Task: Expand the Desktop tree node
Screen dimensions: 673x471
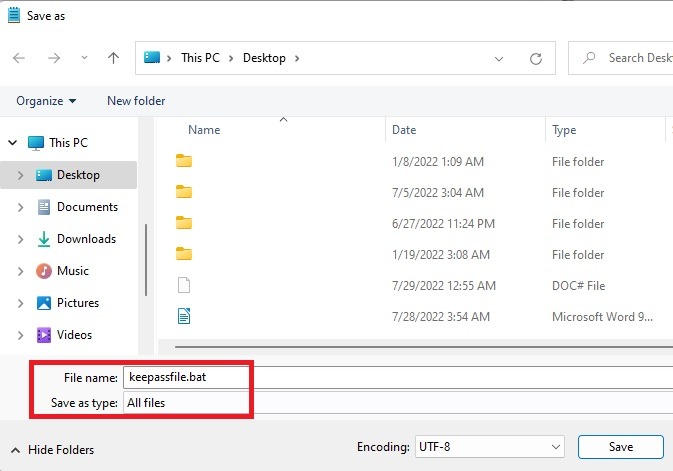Action: point(20,175)
